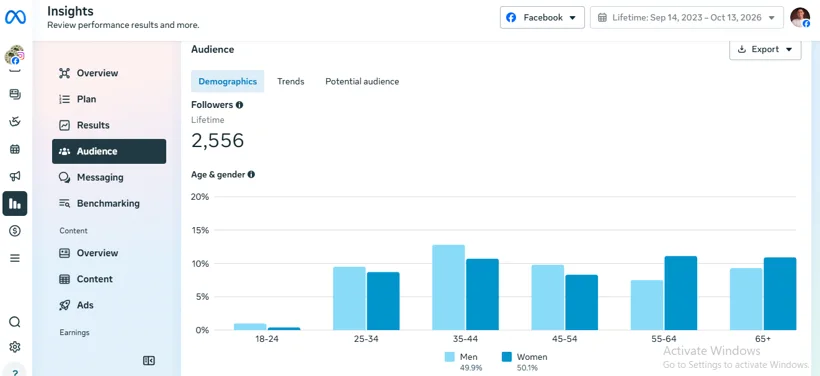Open the Results navigation item
The width and height of the screenshot is (820, 376).
point(109,126)
